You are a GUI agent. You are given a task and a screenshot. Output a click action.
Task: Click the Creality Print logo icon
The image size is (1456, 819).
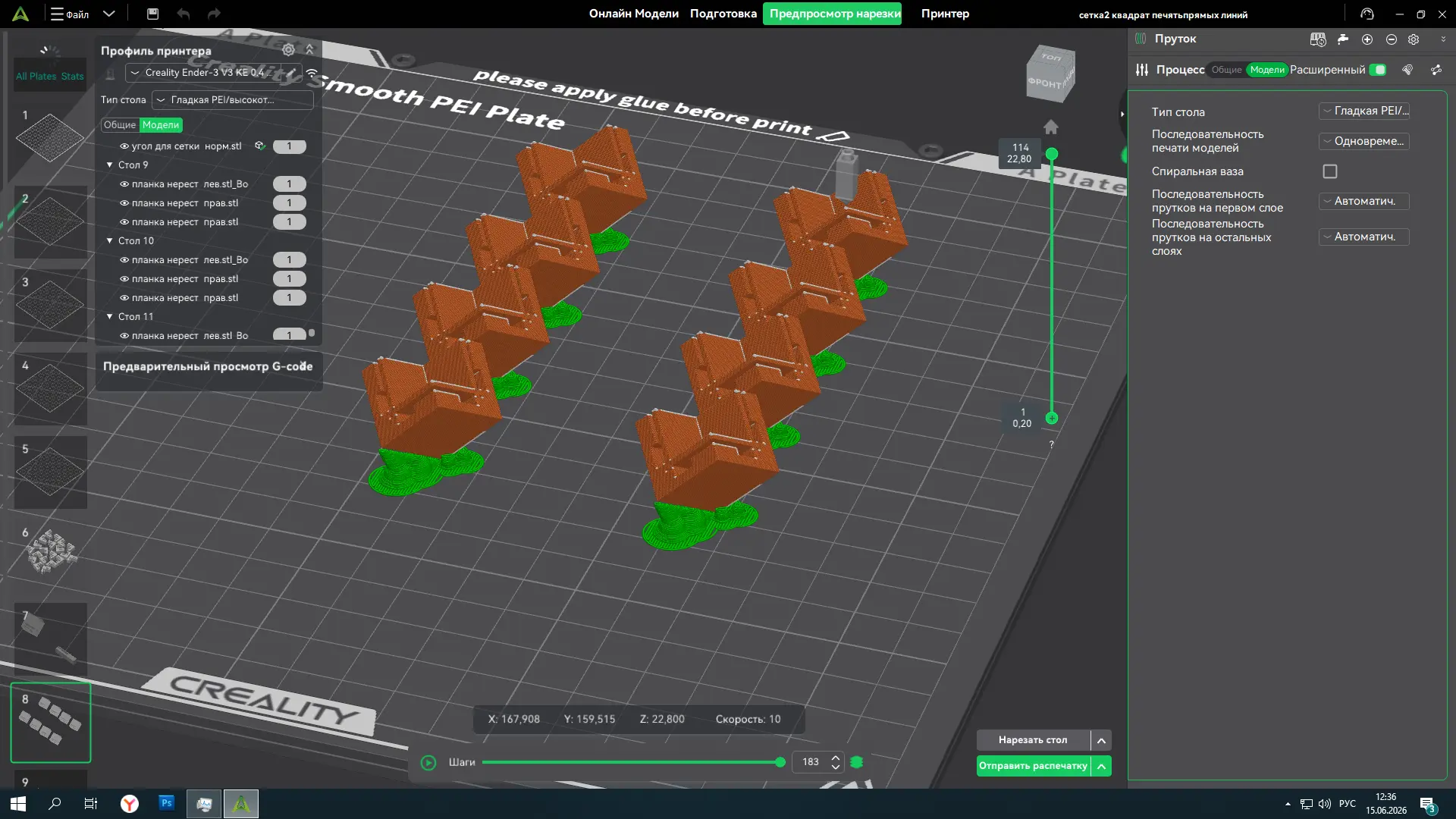tap(20, 14)
